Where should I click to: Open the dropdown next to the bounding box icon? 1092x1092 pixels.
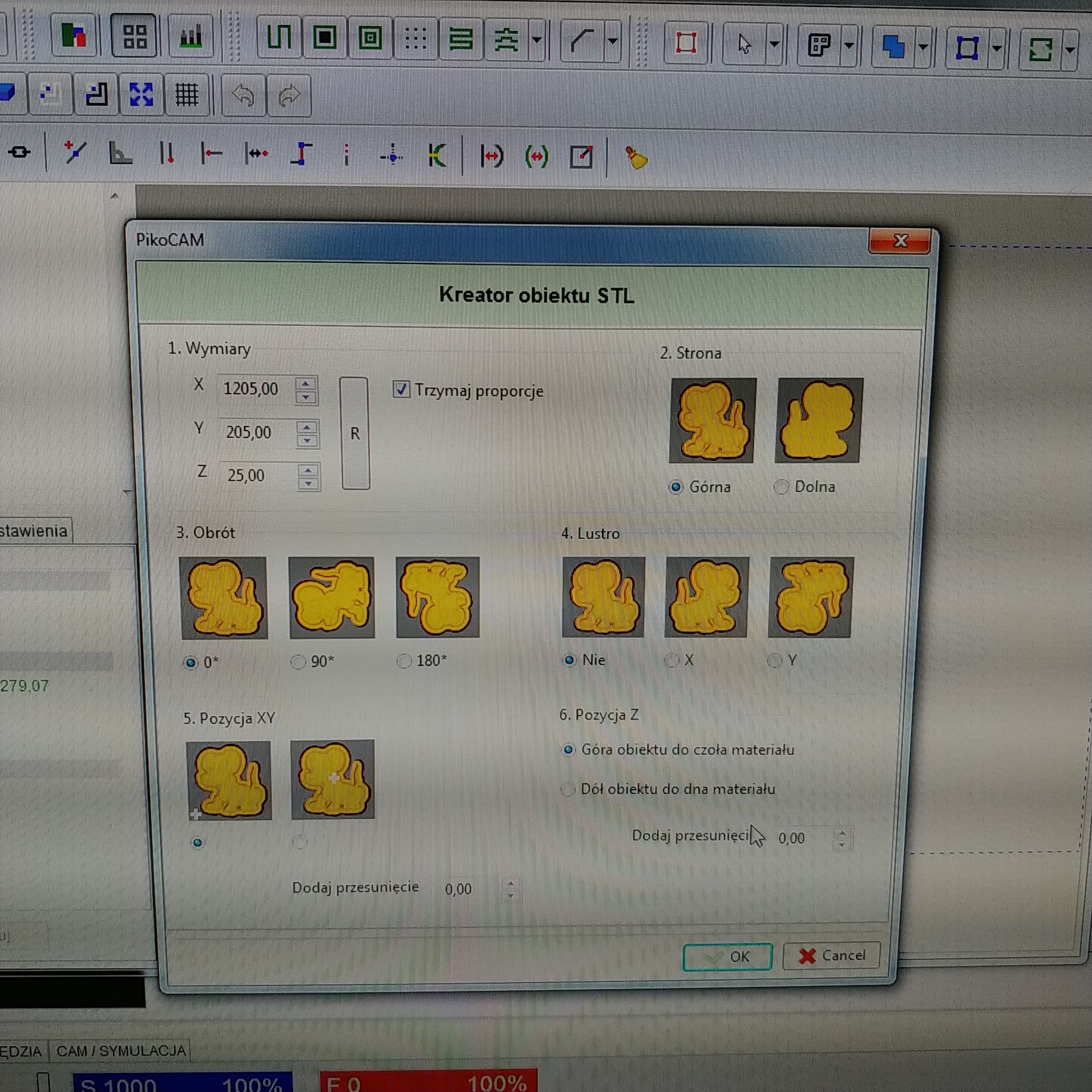[x=997, y=48]
